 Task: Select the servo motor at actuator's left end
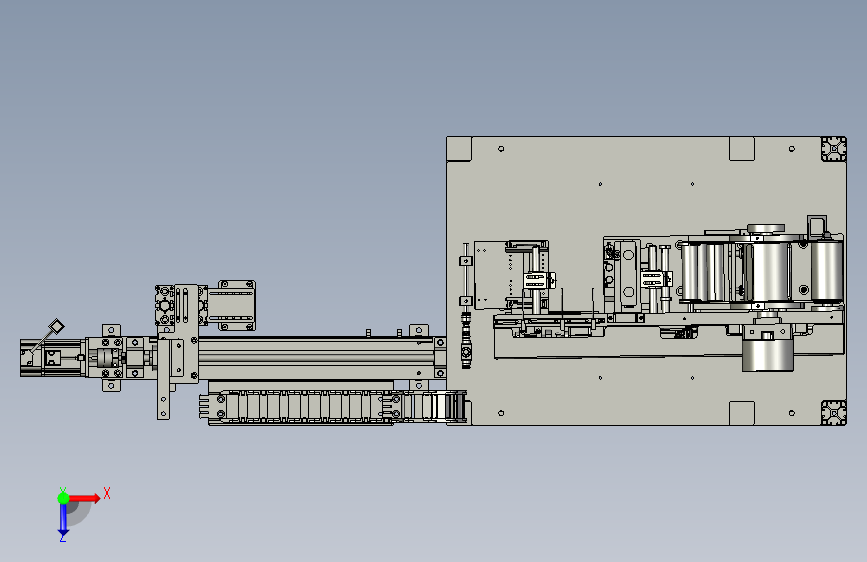point(53,358)
